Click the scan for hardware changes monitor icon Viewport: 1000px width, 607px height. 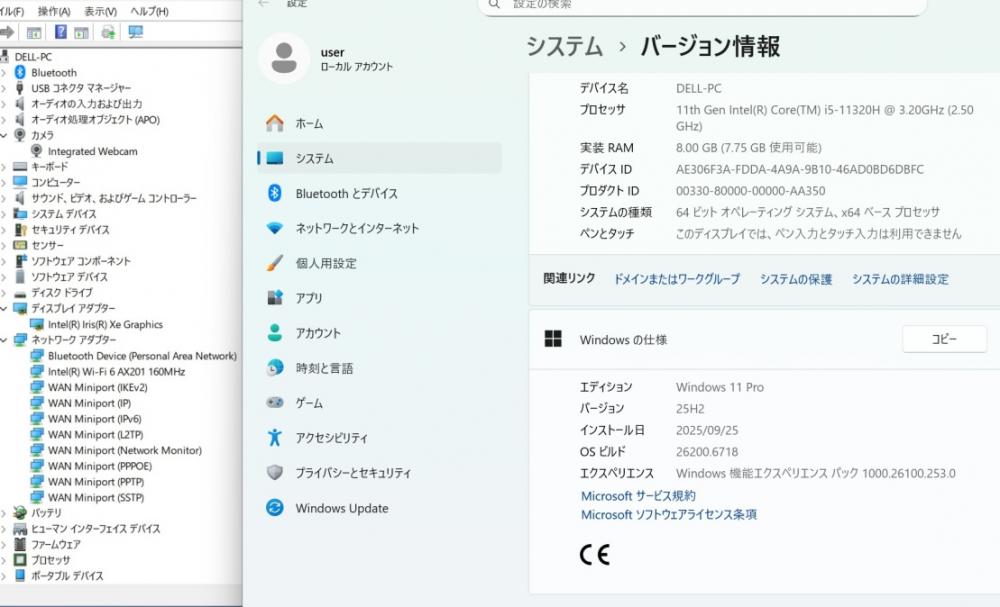coord(136,32)
